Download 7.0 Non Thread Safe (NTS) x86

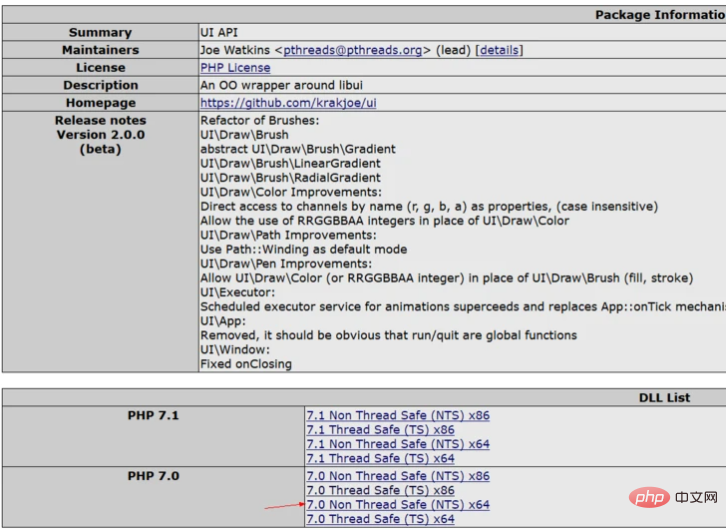[x=398, y=477]
